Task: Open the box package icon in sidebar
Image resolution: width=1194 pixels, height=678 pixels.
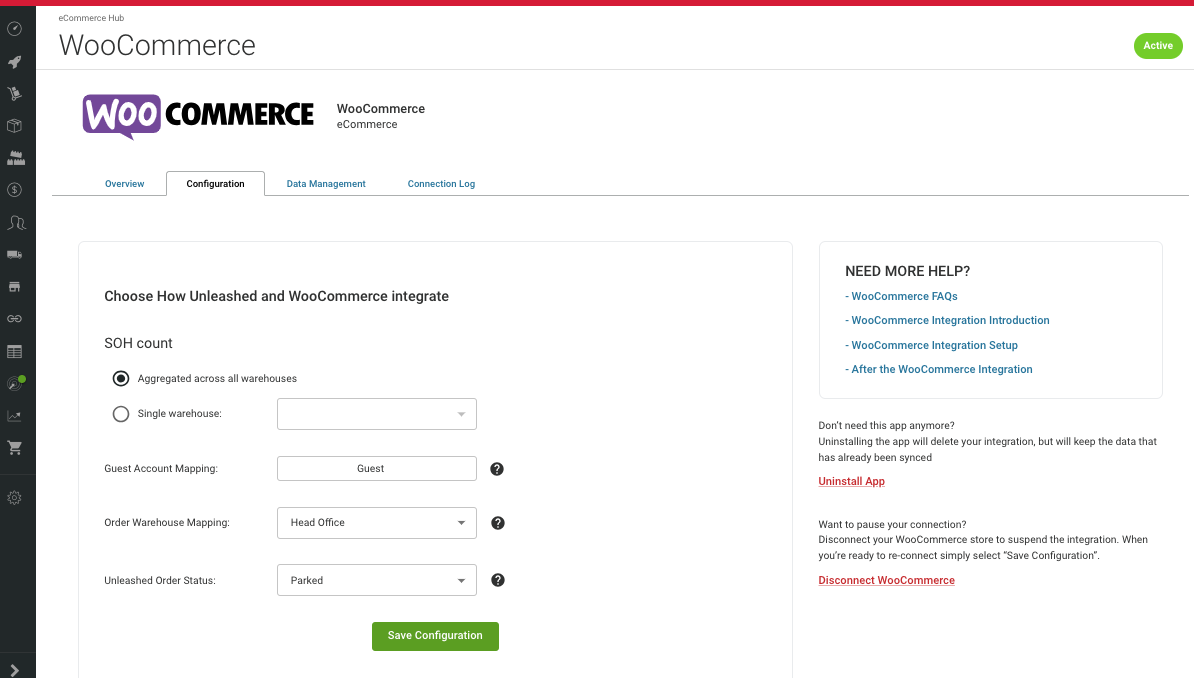Action: (14, 126)
